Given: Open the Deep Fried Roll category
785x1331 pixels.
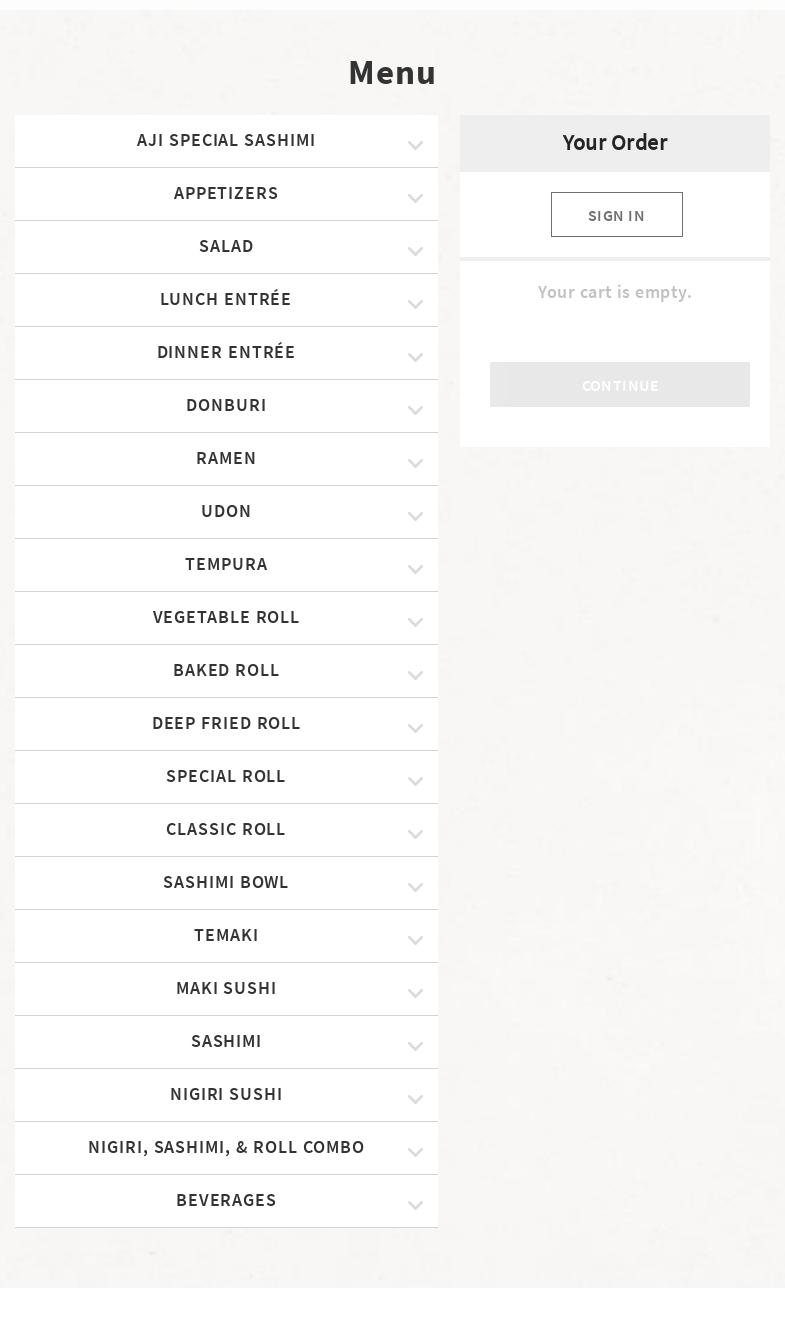Looking at the screenshot, I should point(226,724).
